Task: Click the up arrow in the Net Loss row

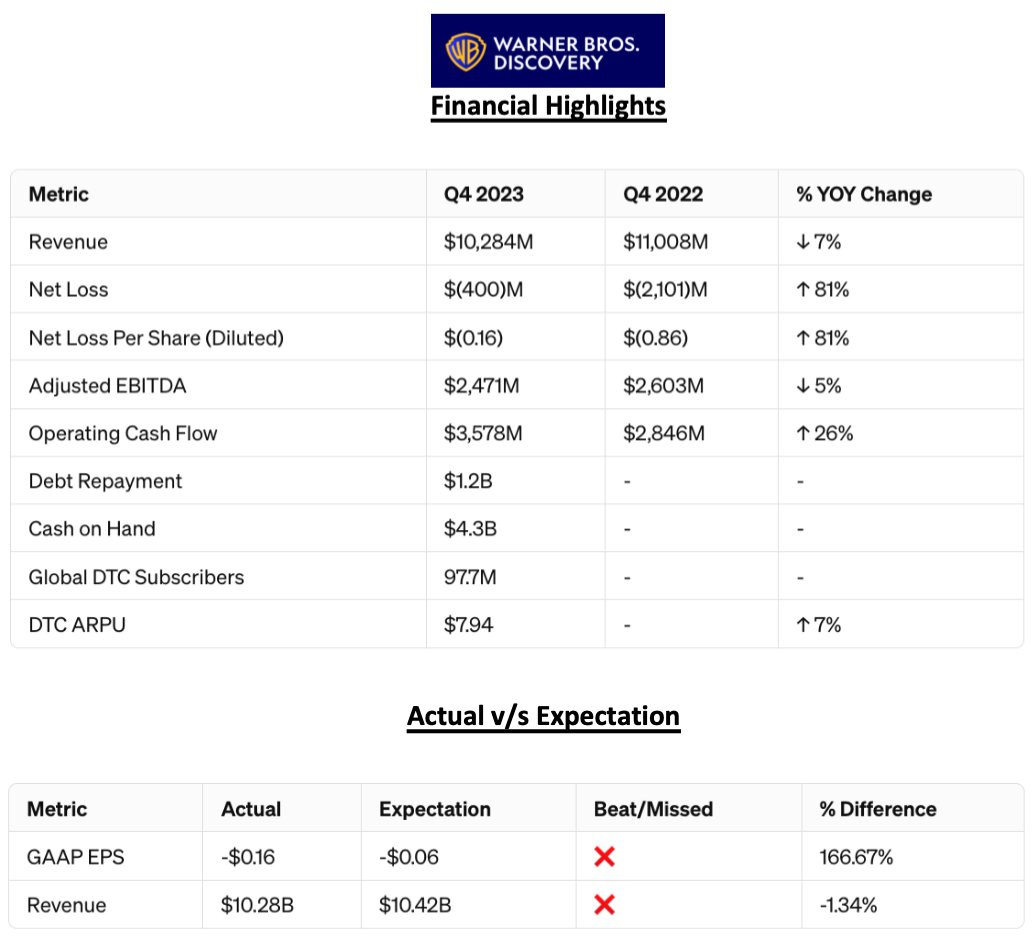Action: pos(803,290)
